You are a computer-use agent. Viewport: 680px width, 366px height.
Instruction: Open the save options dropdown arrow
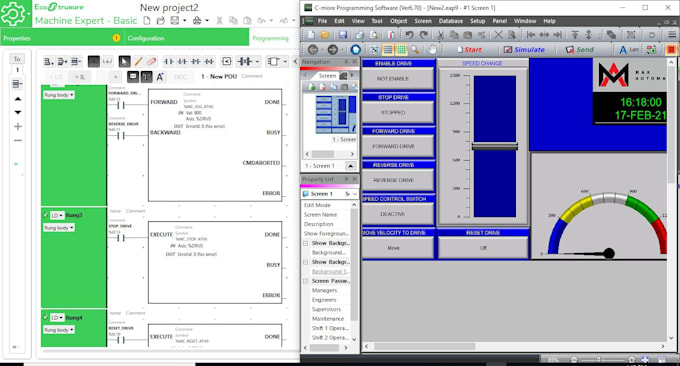tap(185, 20)
